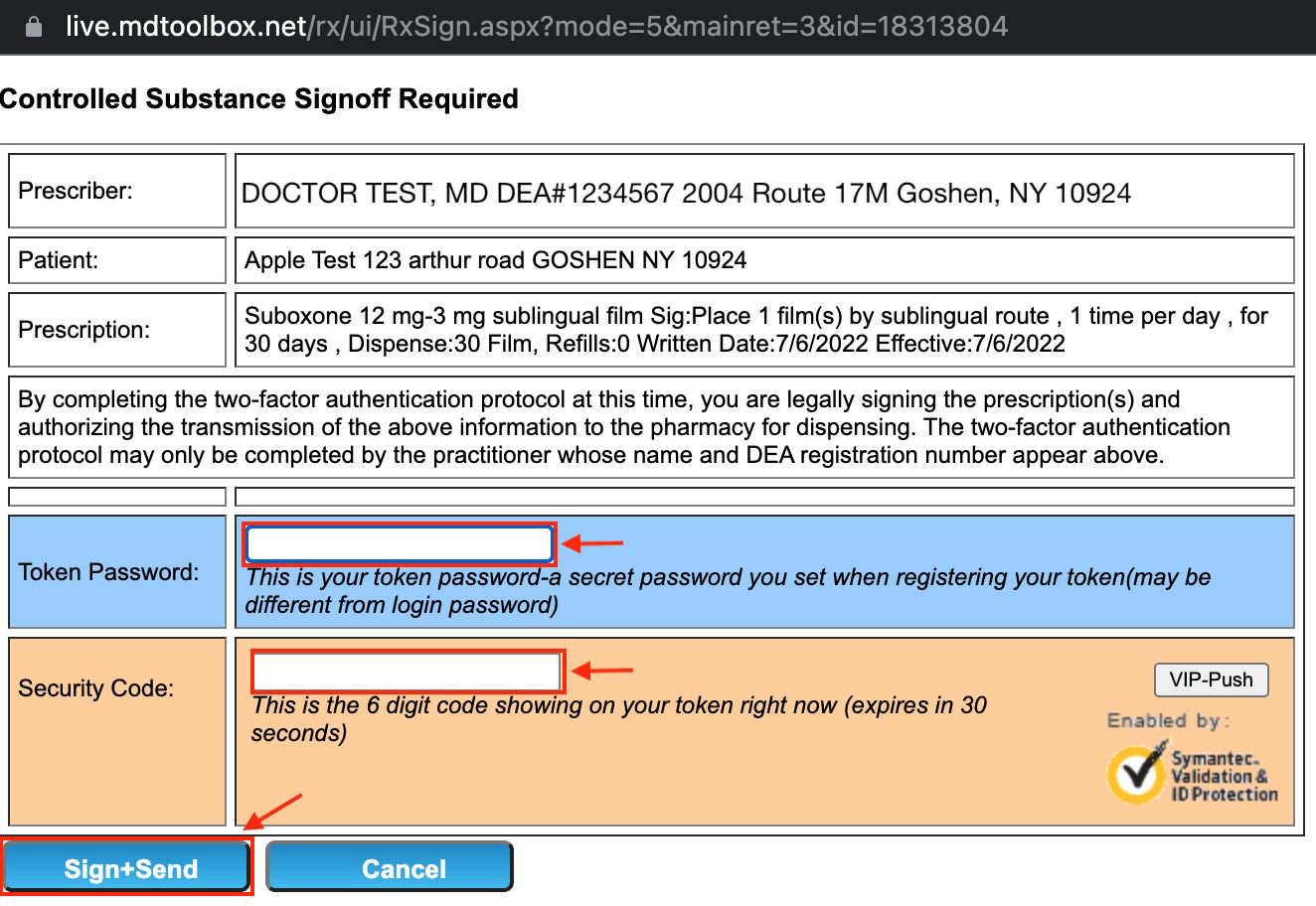The height and width of the screenshot is (906, 1316).
Task: Focus the Token Password input field
Action: 400,544
